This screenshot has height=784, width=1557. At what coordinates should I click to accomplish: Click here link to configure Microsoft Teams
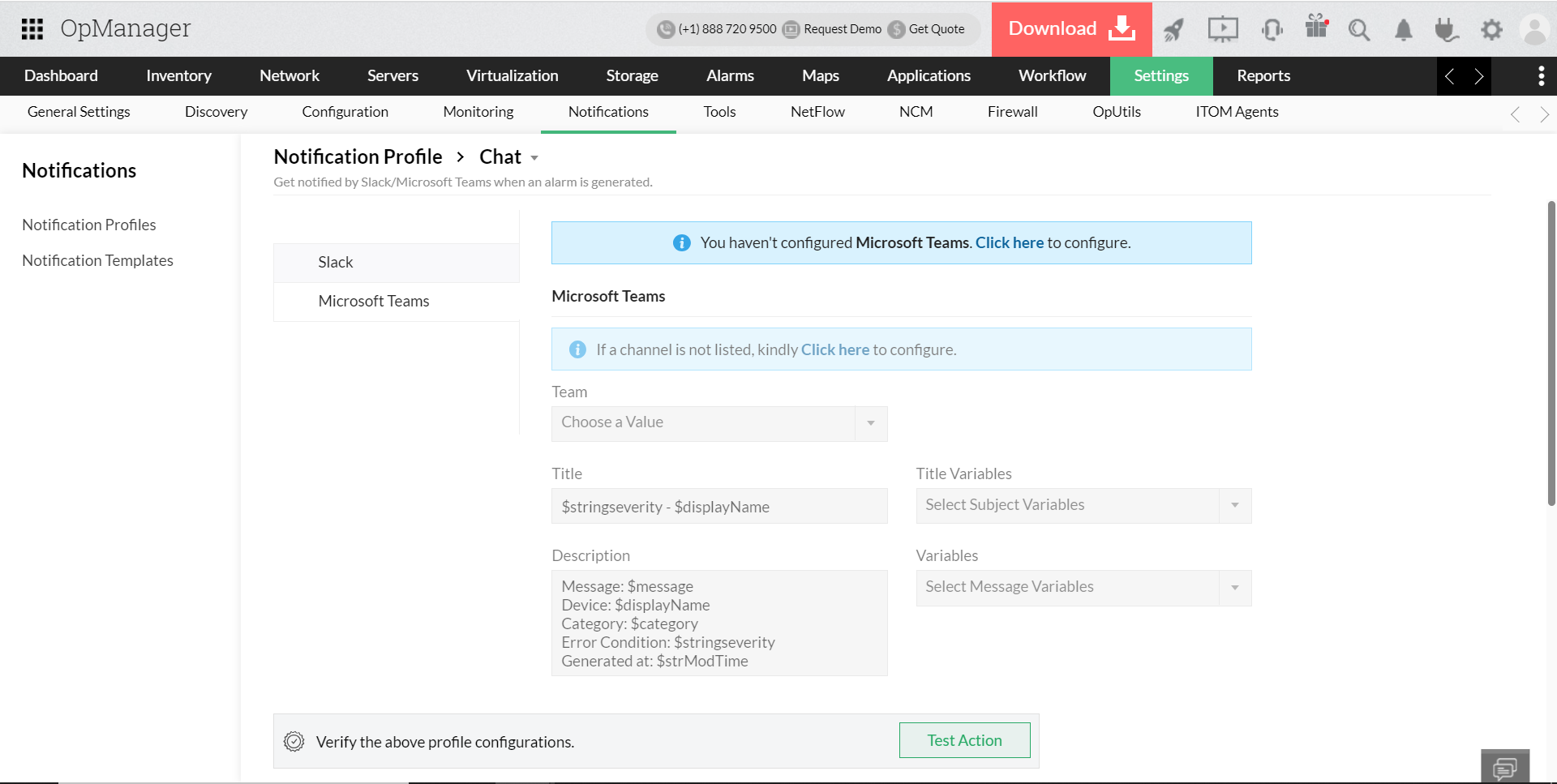1010,243
